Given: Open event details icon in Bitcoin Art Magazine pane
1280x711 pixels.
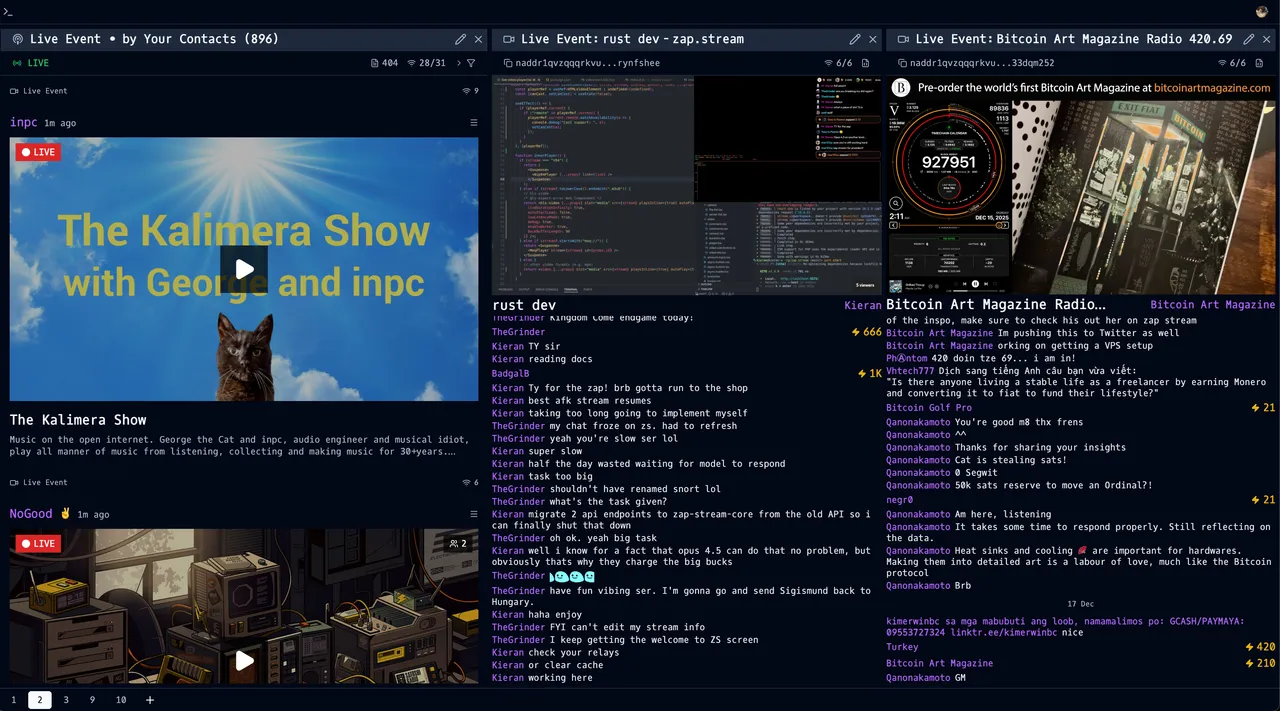Looking at the screenshot, I should 901,63.
